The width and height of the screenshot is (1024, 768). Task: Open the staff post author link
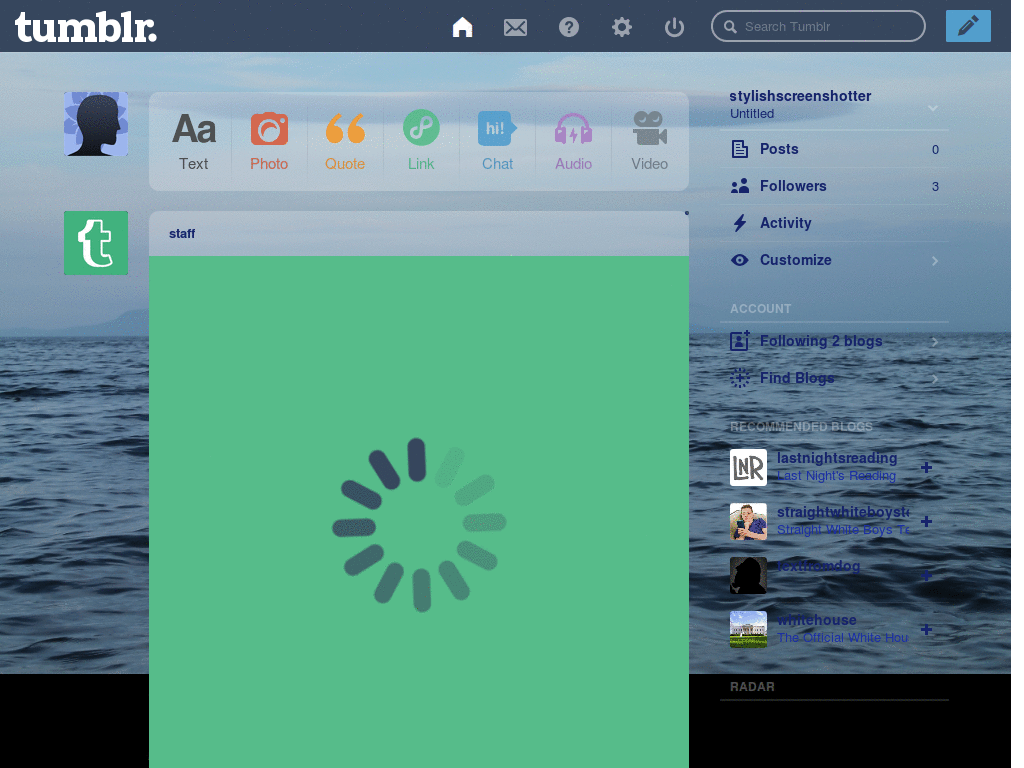(182, 234)
